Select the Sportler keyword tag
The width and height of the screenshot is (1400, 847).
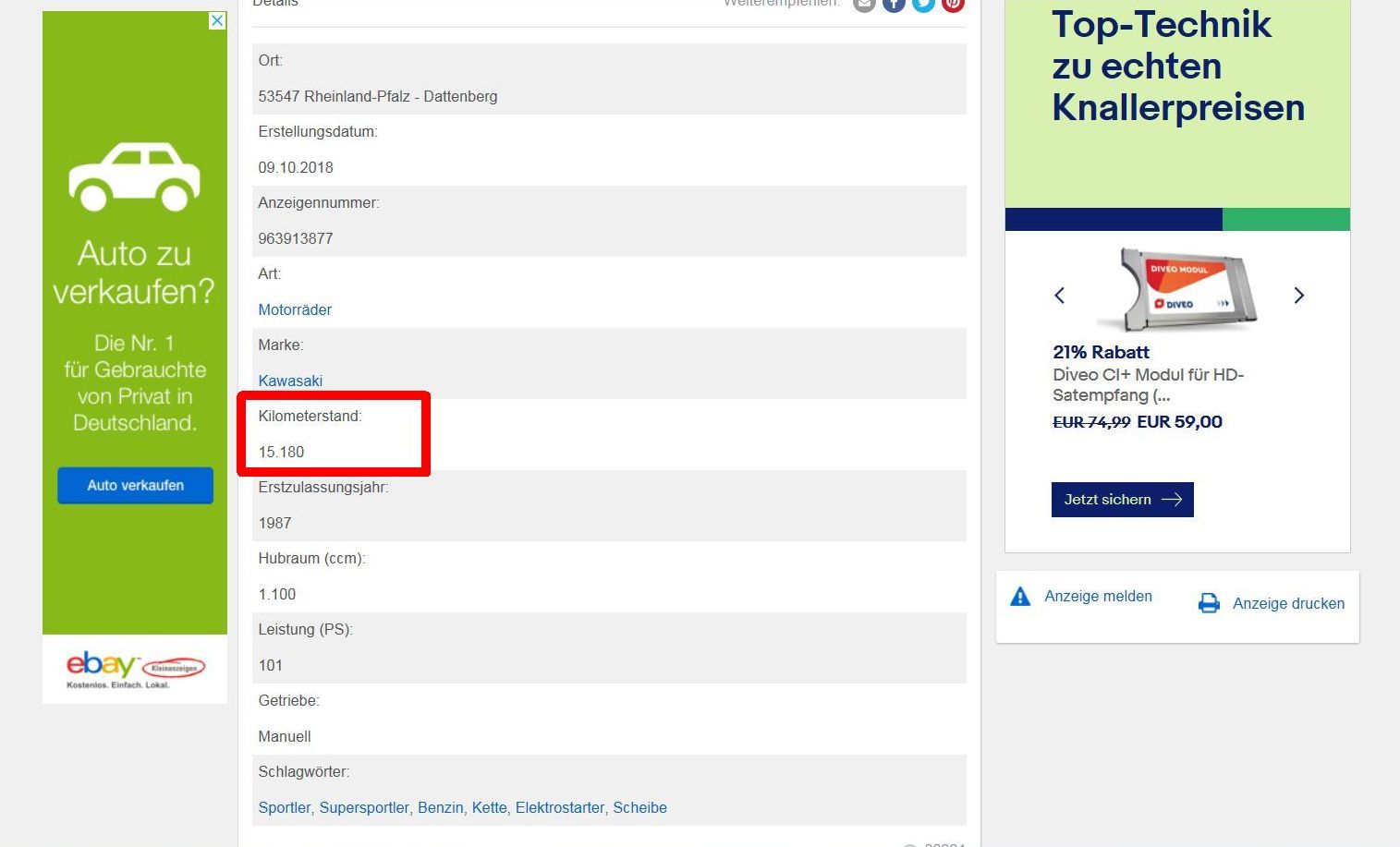285,807
